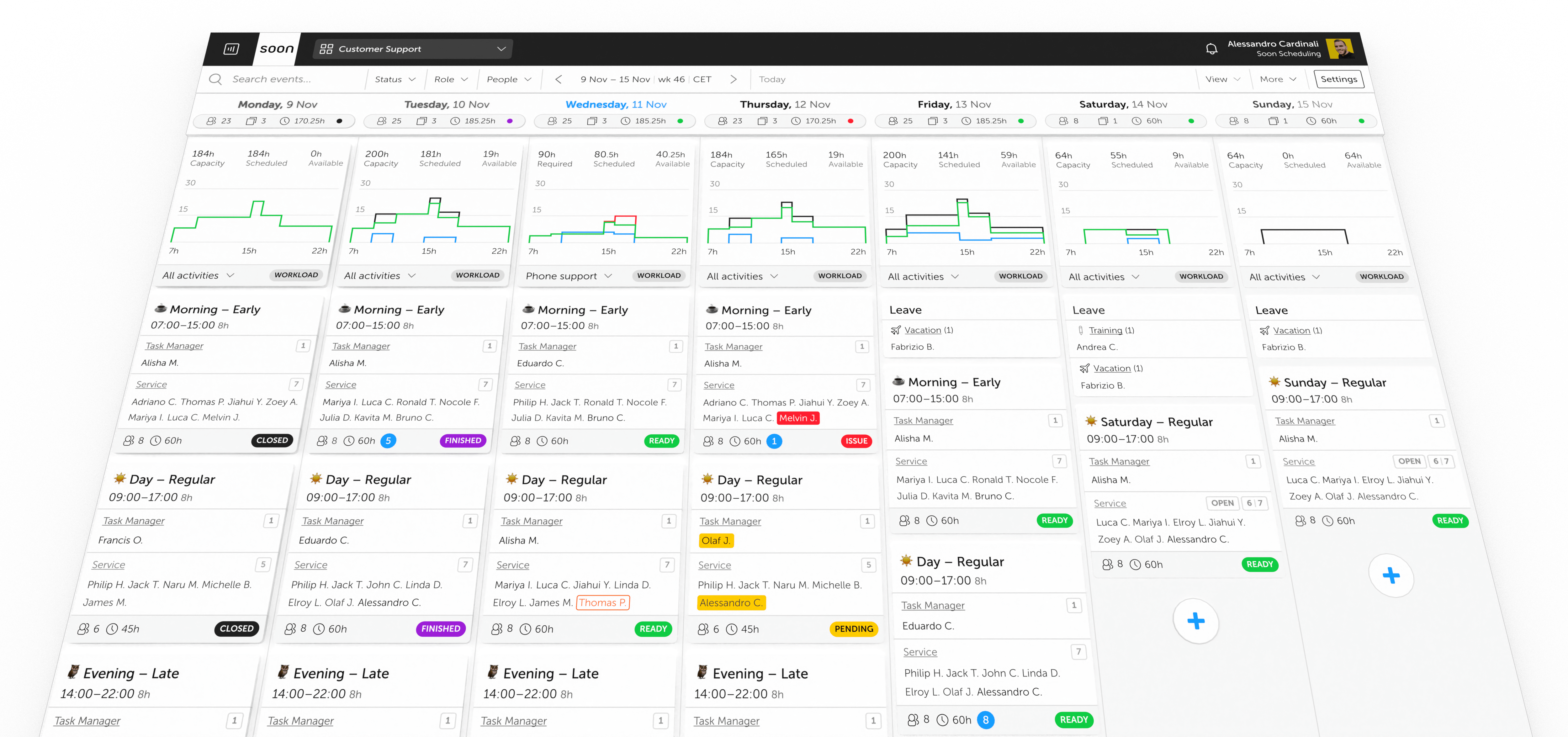Viewport: 1568px width, 737px height.
Task: Expand the Status filter dropdown
Action: (395, 79)
